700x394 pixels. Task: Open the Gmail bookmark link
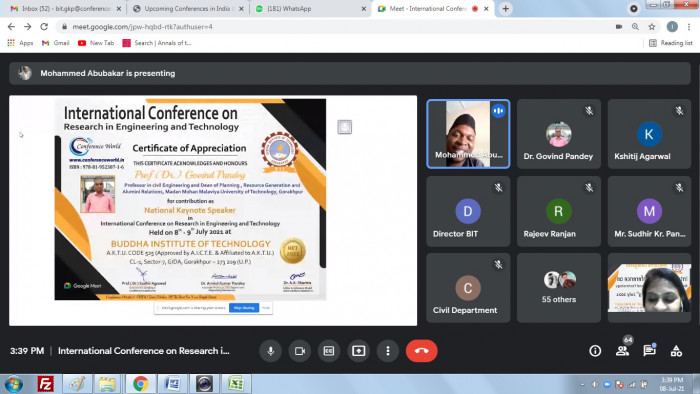pos(56,43)
